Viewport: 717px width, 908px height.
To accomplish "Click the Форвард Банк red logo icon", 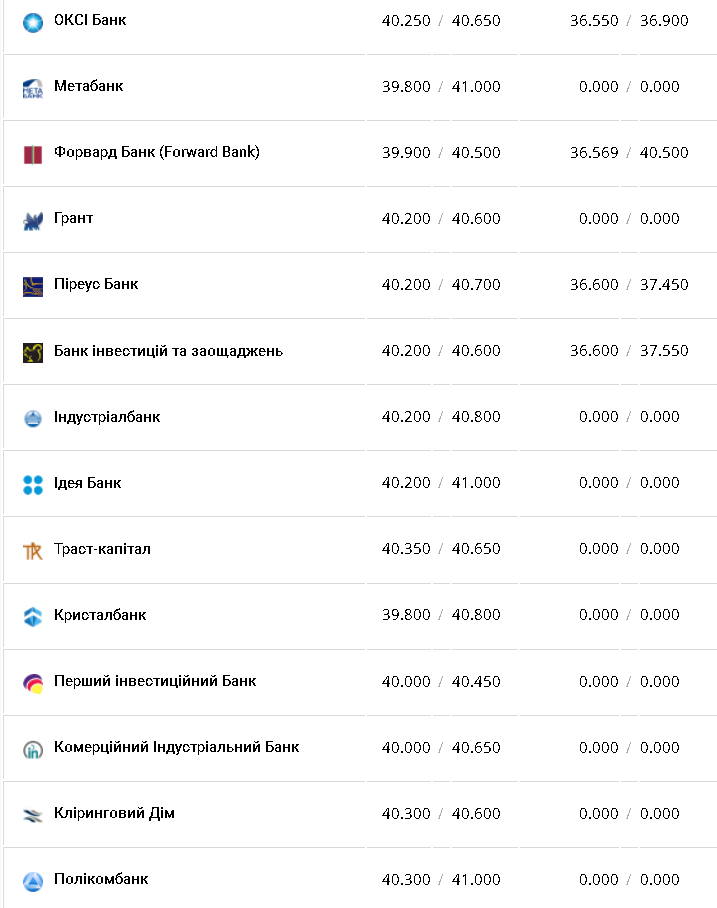I will (x=33, y=154).
